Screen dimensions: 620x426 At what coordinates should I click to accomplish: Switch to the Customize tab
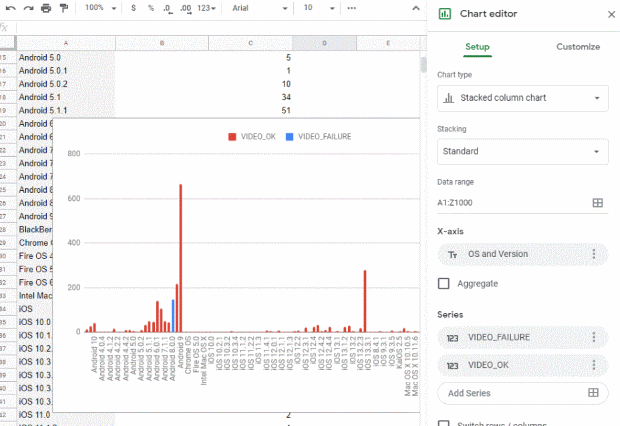578,47
